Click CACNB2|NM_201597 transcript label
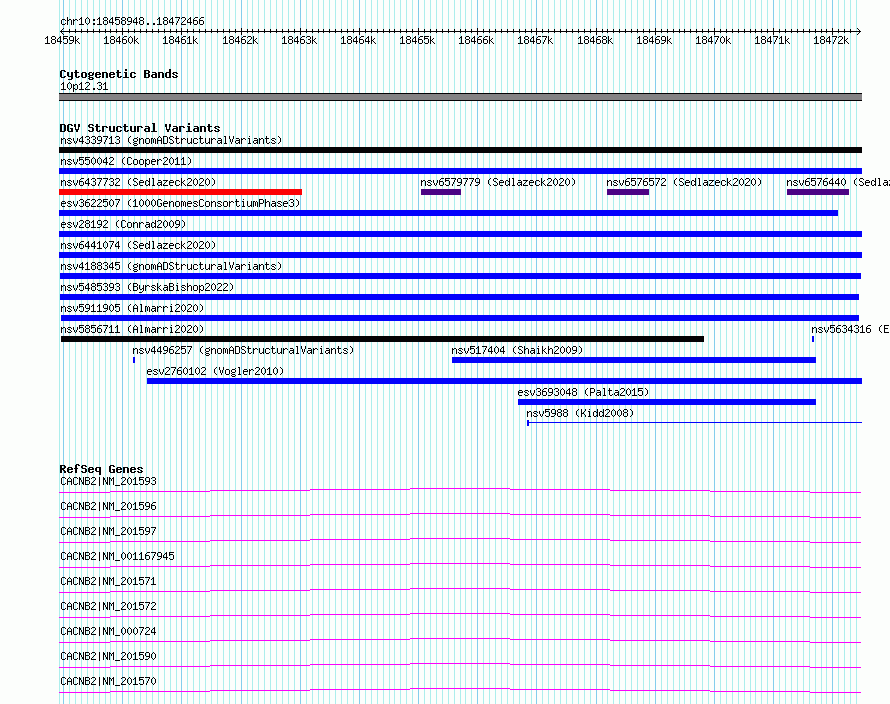The image size is (890, 704). 108,531
